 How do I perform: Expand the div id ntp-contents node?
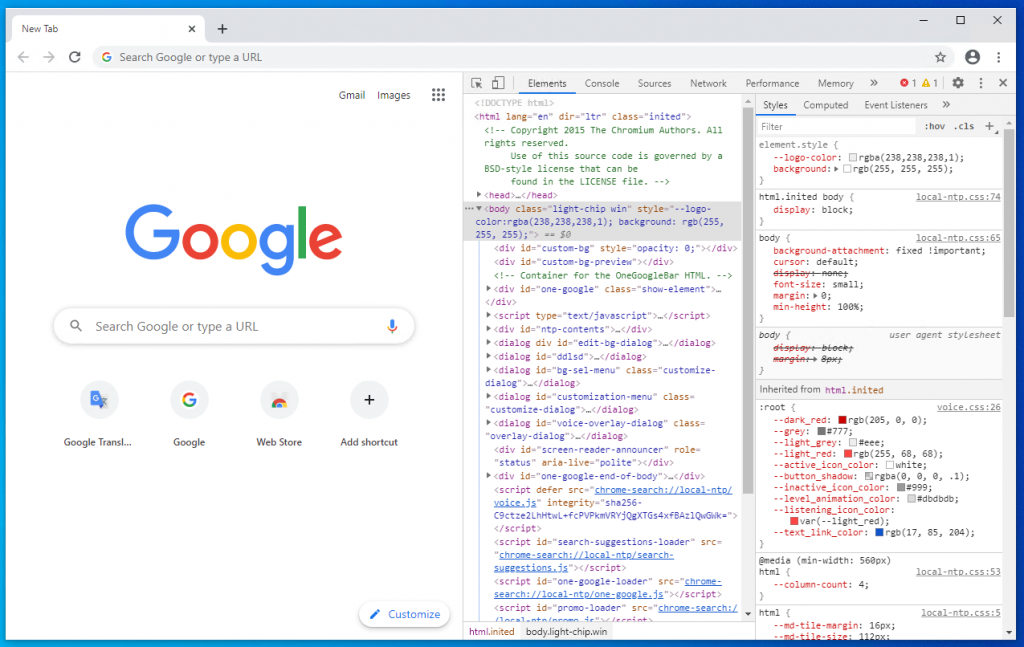[488, 329]
